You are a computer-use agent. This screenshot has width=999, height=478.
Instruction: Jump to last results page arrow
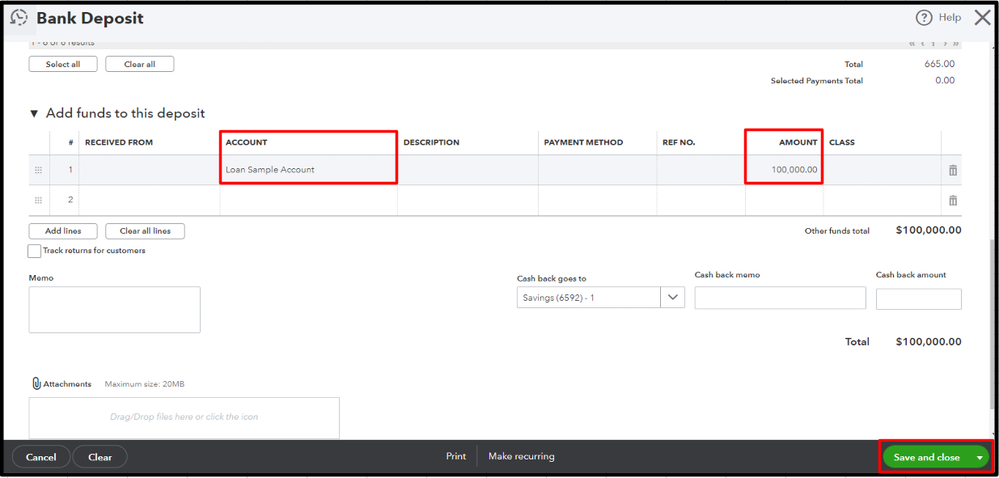956,44
